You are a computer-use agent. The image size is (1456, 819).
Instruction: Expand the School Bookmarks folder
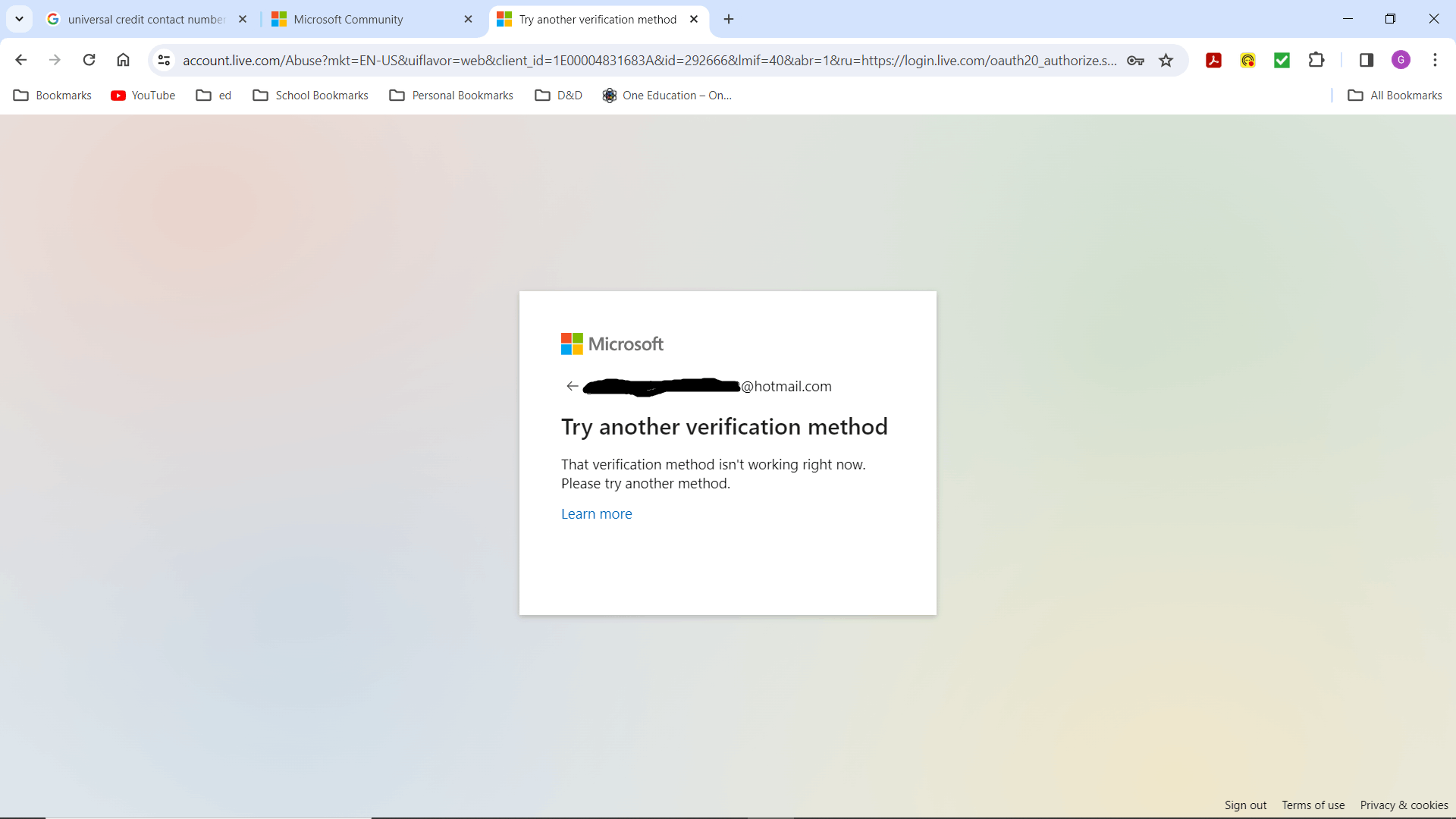coord(311,96)
